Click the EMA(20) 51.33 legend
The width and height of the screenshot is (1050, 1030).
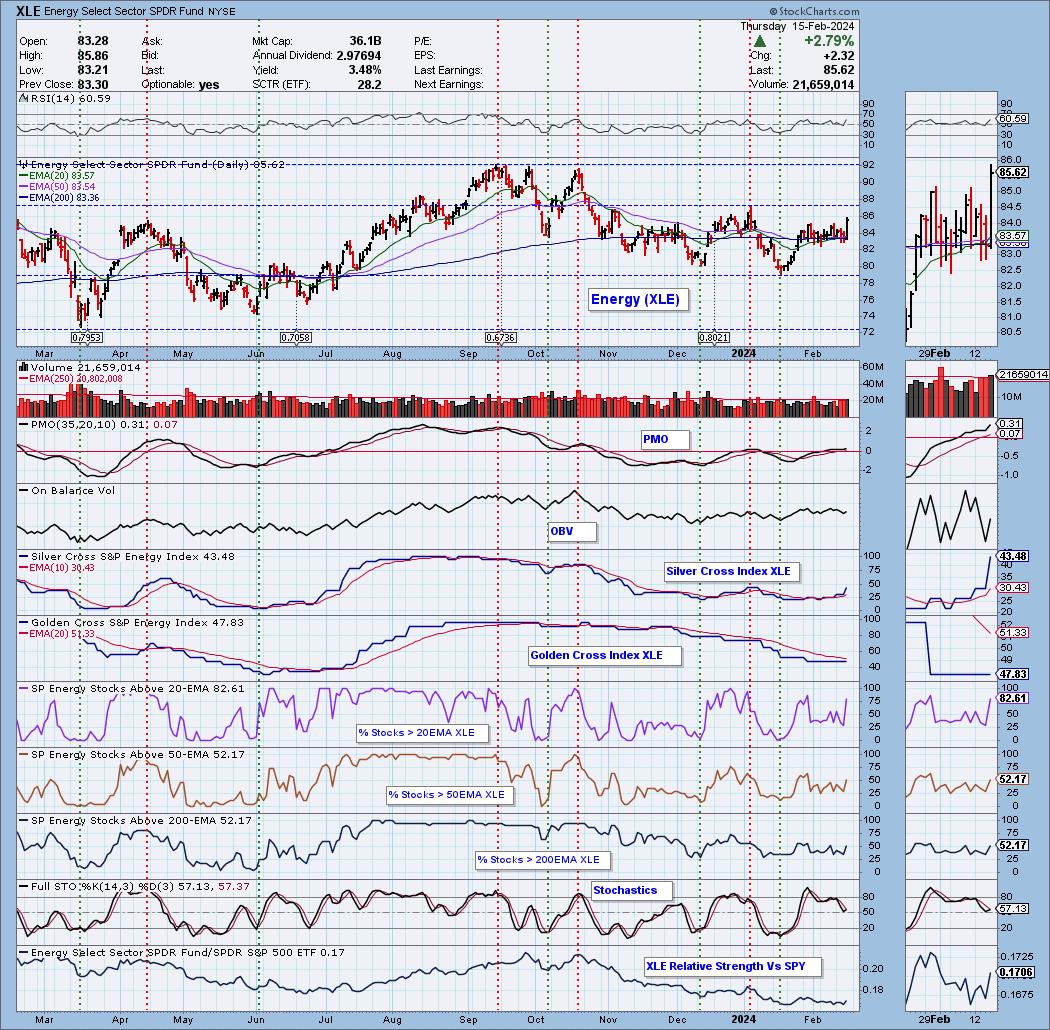[x=57, y=633]
